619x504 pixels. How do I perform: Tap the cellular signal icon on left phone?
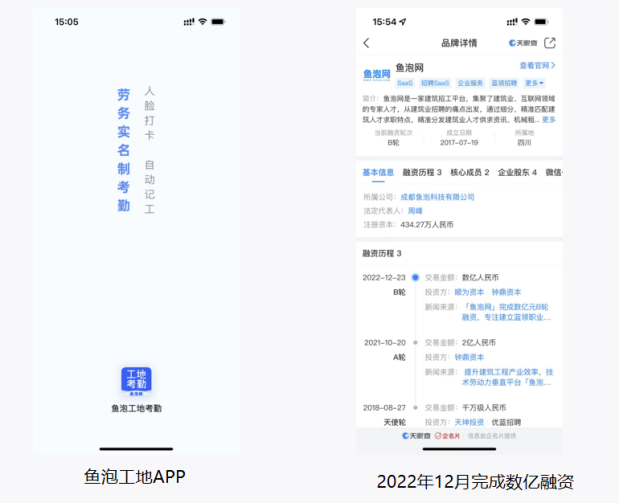(189, 22)
